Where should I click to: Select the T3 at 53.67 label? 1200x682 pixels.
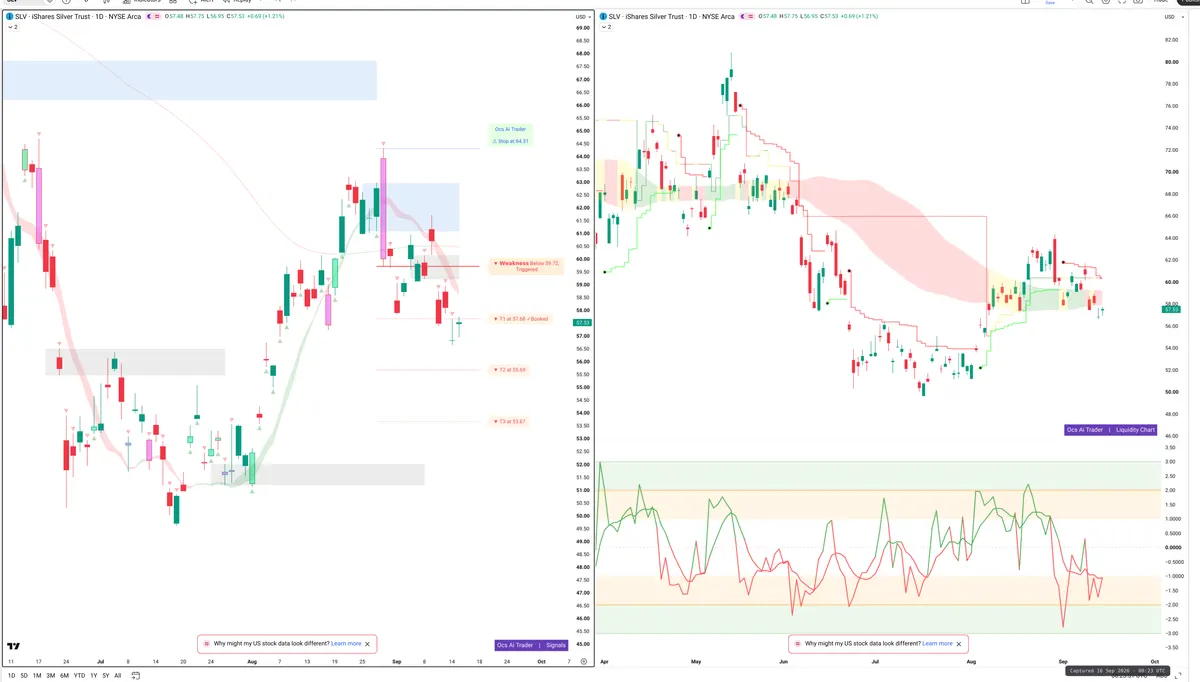tap(509, 422)
